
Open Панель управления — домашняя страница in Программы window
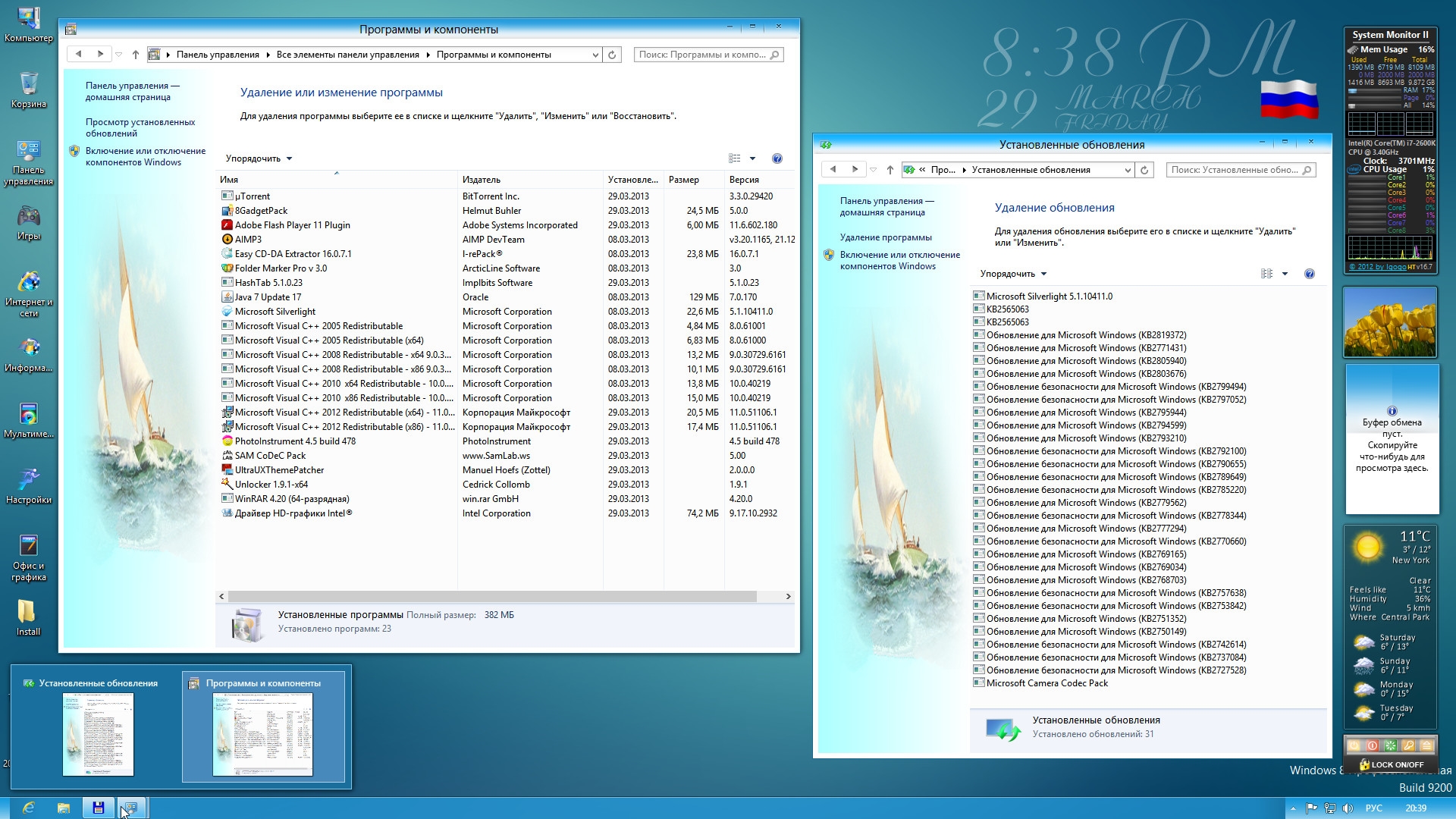(x=133, y=91)
